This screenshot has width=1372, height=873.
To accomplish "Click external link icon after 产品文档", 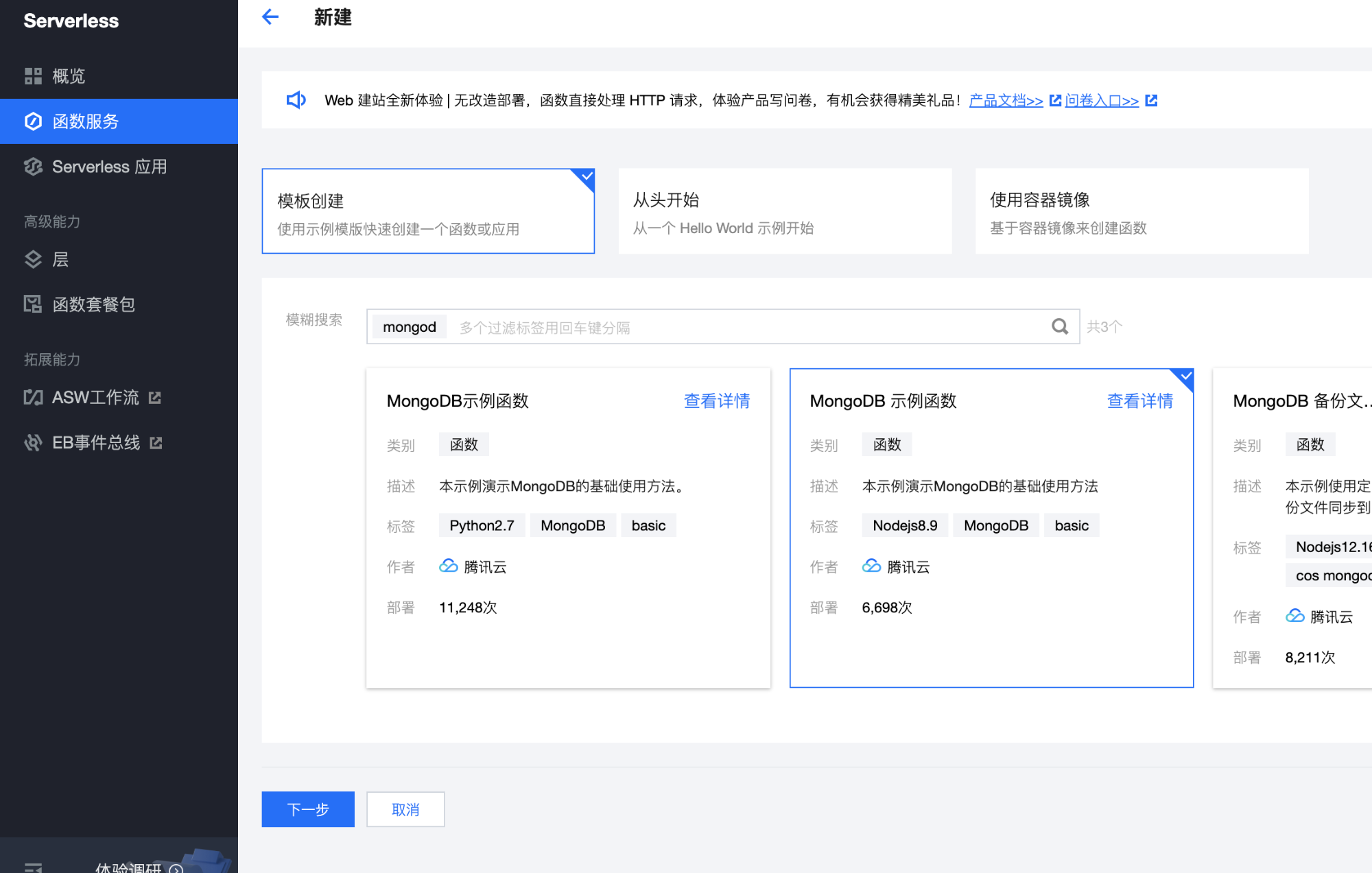I will (1055, 101).
